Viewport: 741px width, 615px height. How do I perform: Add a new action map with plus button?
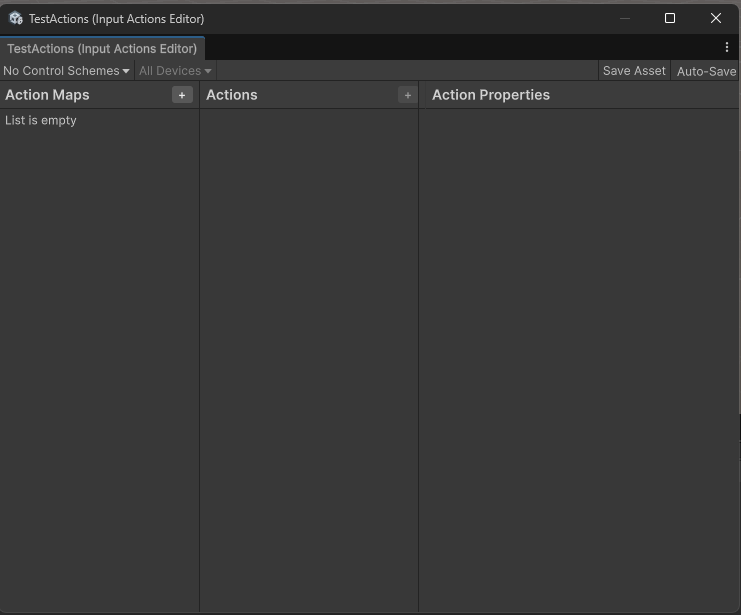click(181, 95)
